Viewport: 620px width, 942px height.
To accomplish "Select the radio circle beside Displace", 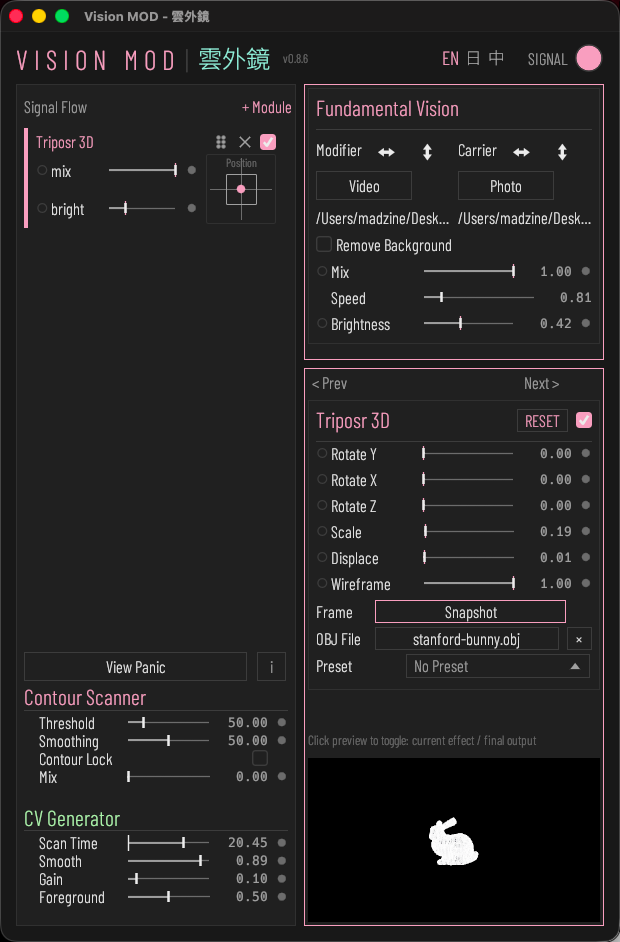I will 322,557.
